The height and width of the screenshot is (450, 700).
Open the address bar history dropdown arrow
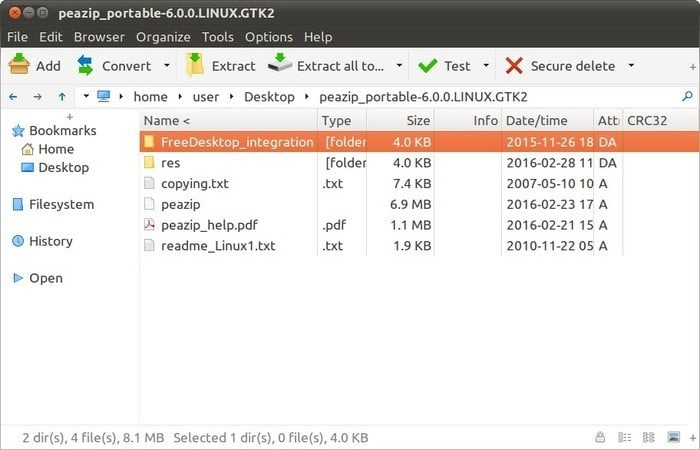click(x=86, y=96)
